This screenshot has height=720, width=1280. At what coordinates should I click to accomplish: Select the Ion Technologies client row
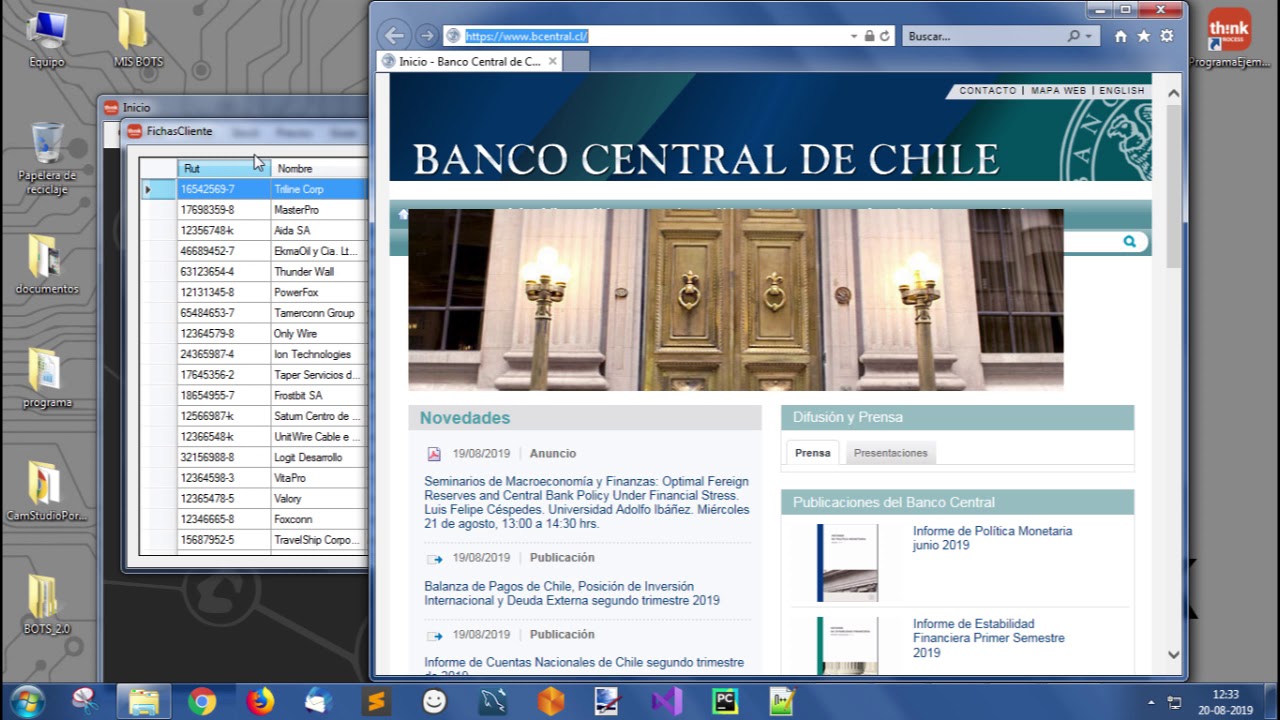pos(255,354)
